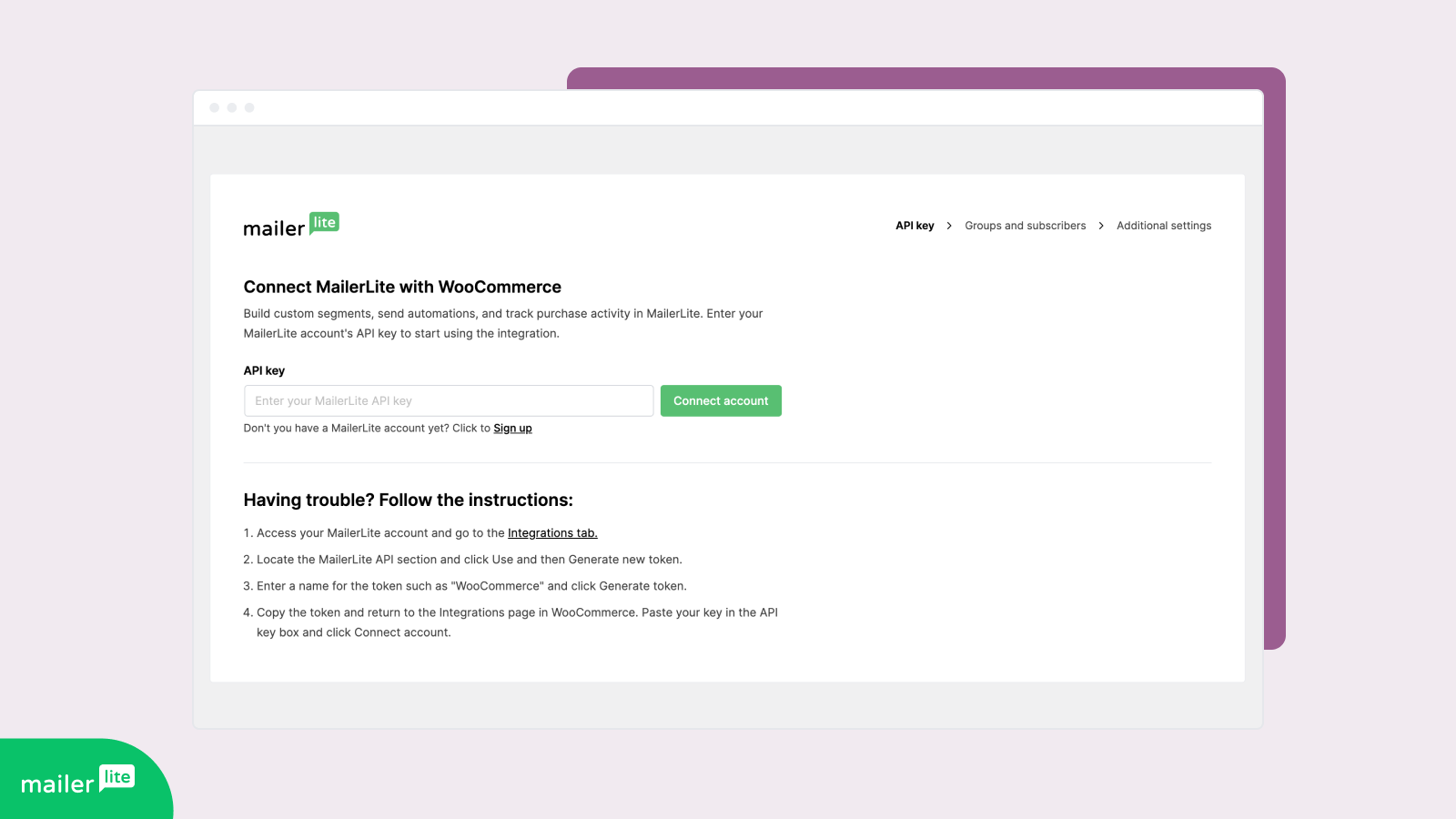Click the MailerLite logo on the green corner badge
Image resolution: width=1456 pixels, height=819 pixels.
point(77,780)
